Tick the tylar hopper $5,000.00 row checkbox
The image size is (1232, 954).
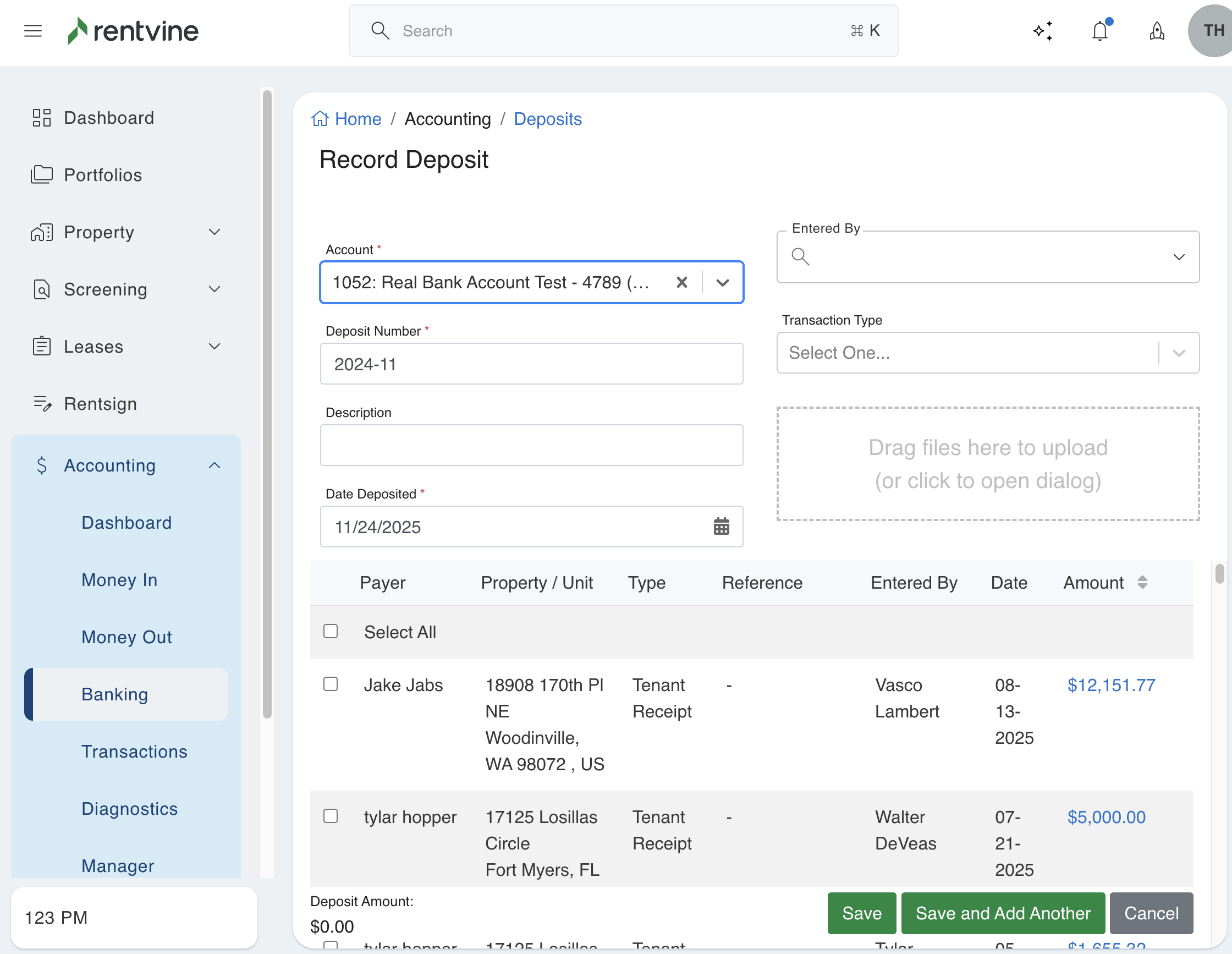(x=331, y=816)
